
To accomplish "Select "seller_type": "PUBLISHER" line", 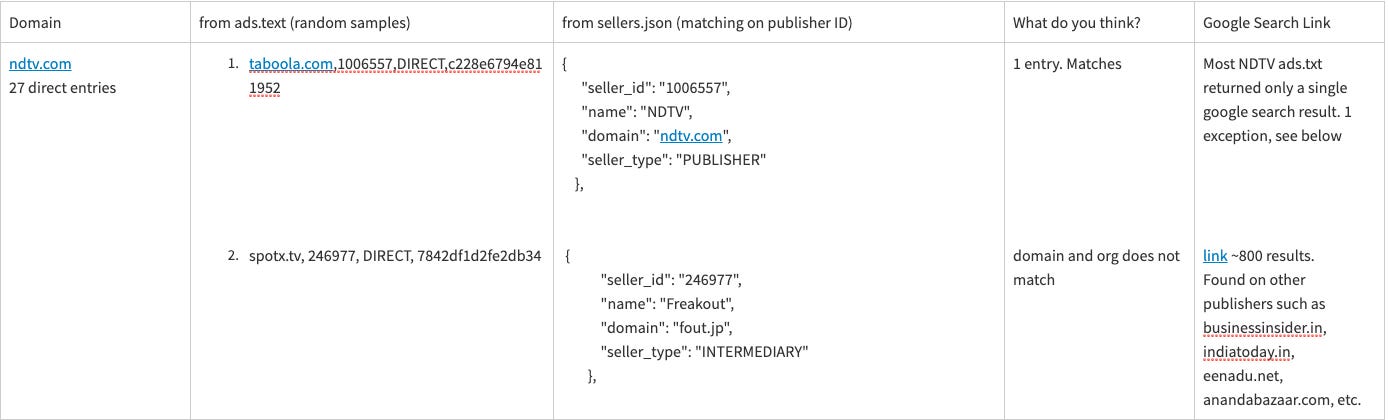I will point(673,160).
